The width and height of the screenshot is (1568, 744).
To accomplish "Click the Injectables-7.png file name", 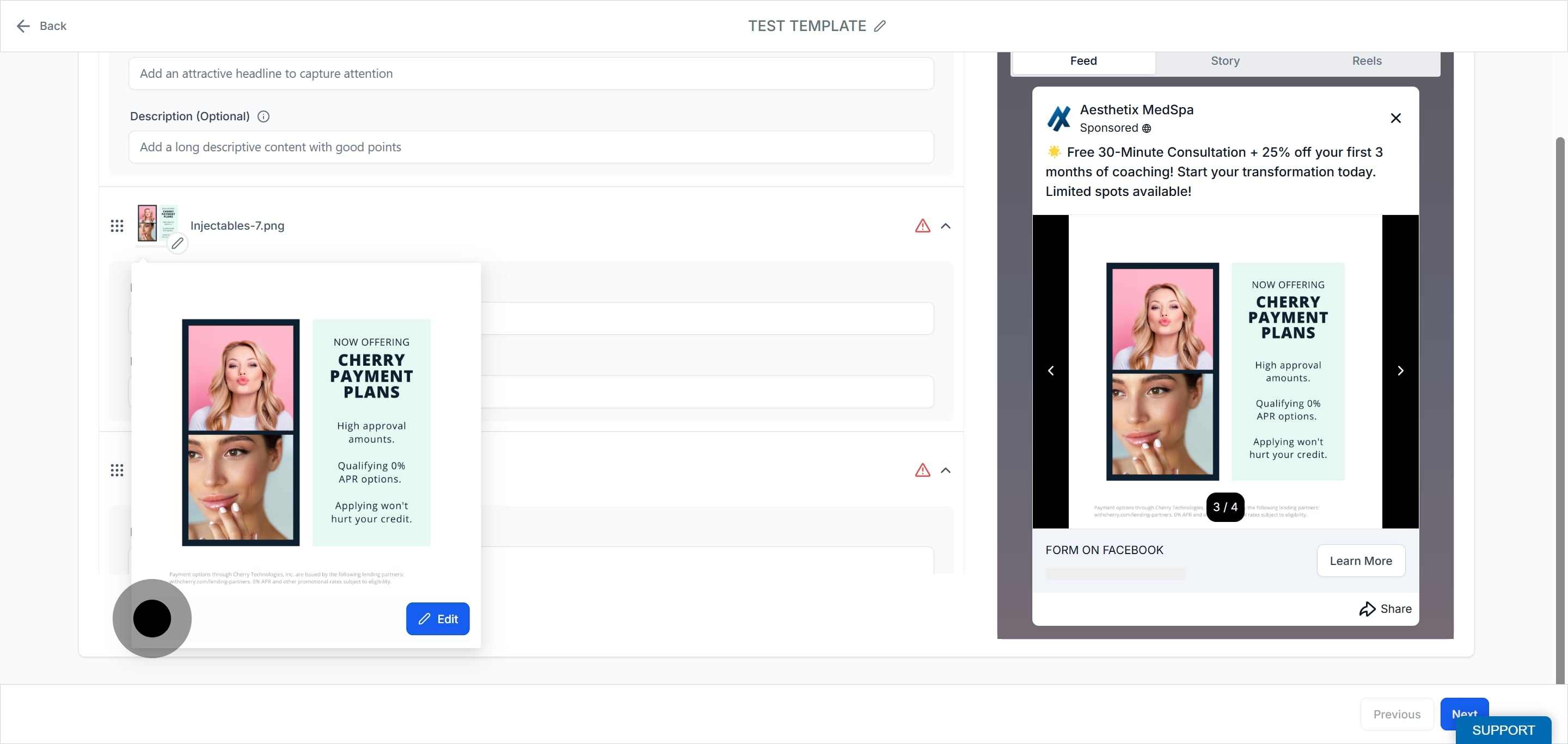I will point(237,226).
